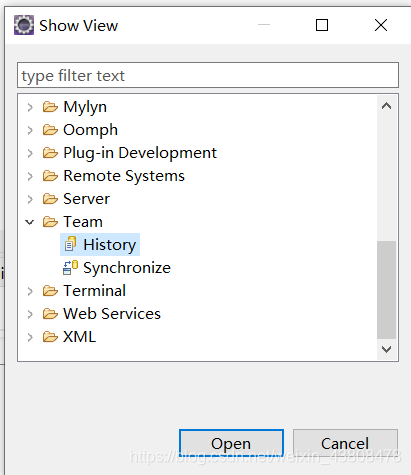This screenshot has height=475, width=411.
Task: Expand the Remote Systems category
Action: point(30,176)
